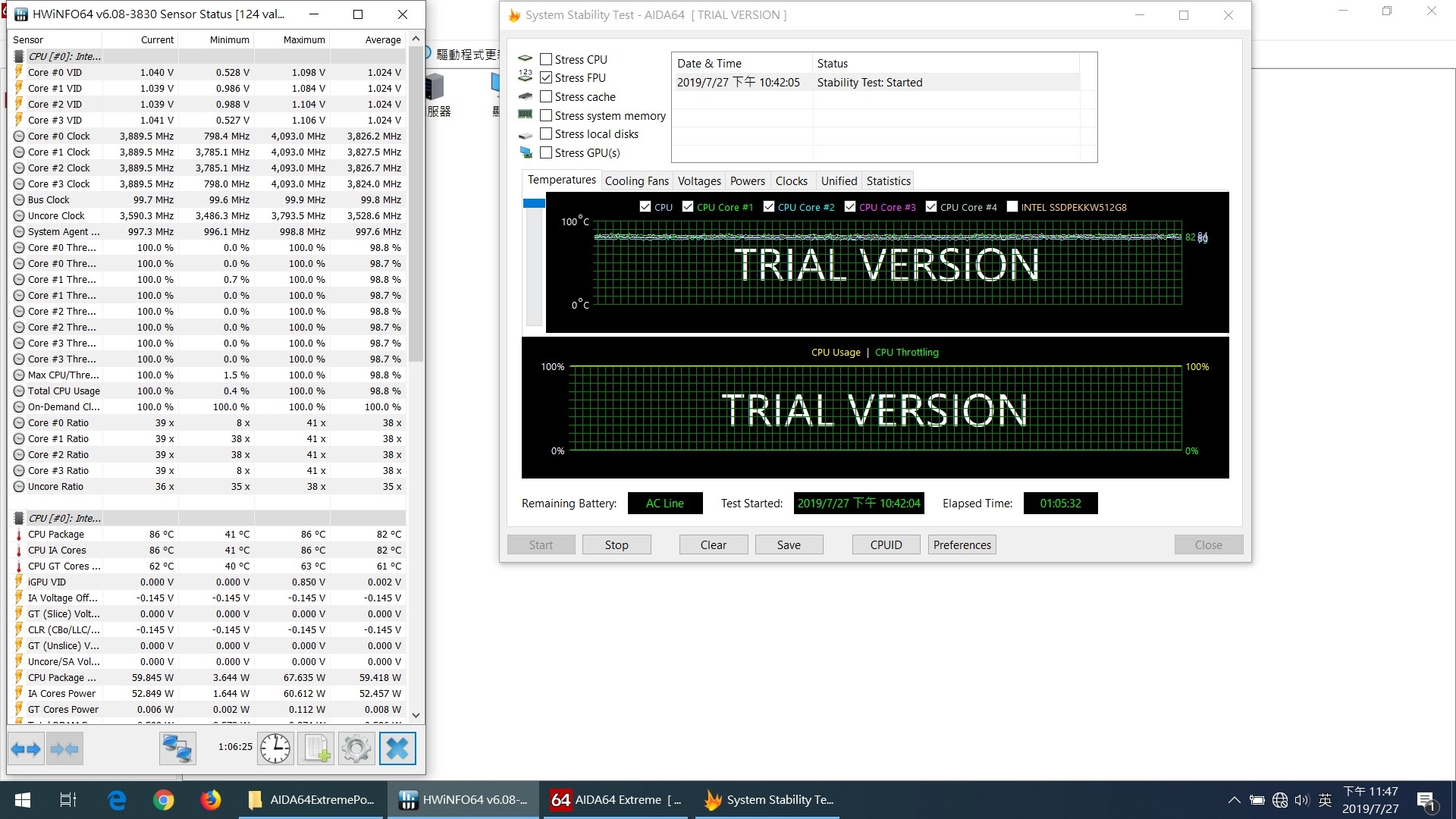This screenshot has width=1456, height=819.
Task: Click Save button in AIDA64
Action: pos(789,544)
